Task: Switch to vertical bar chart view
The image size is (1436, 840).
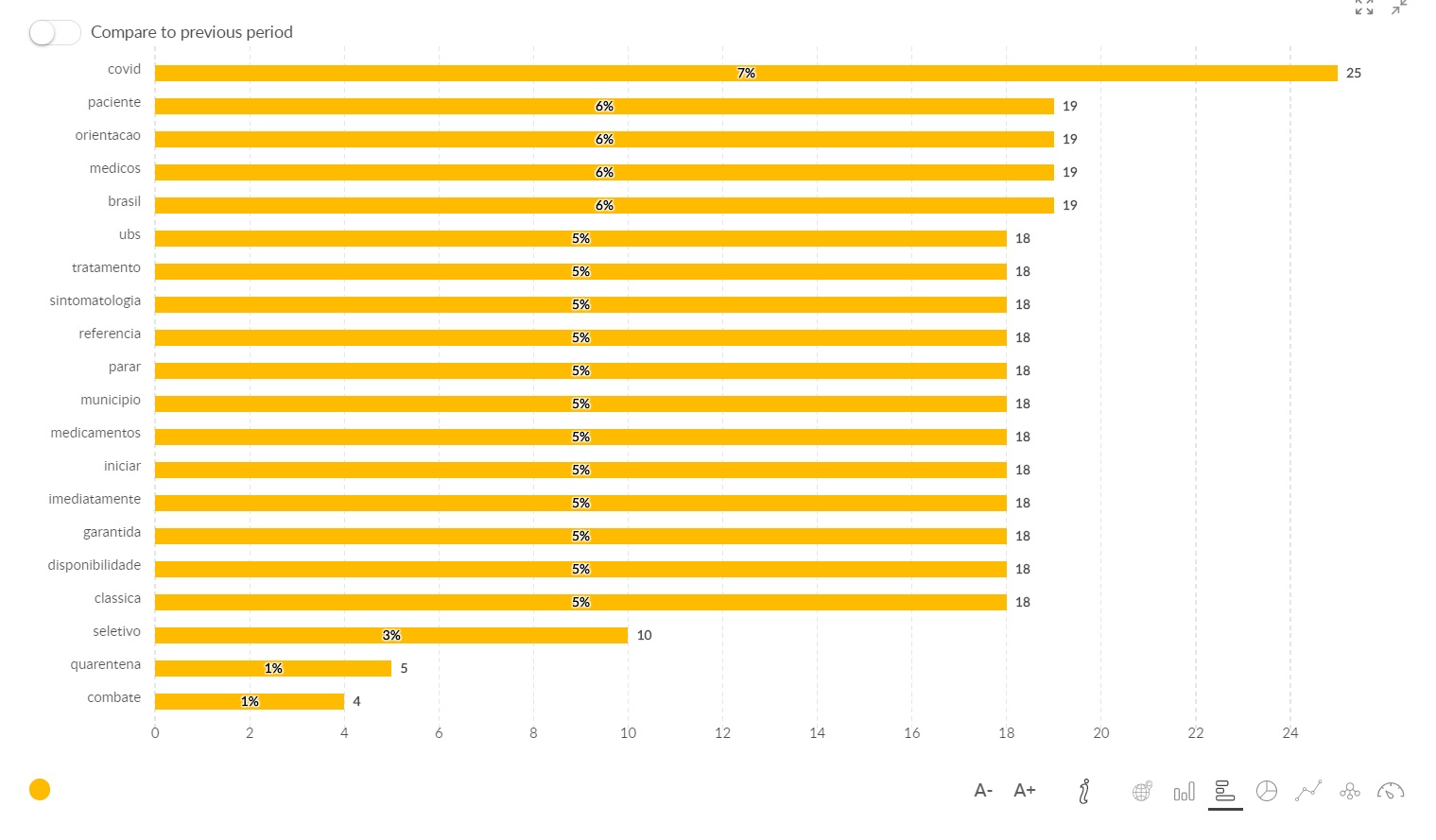Action: pos(1184,791)
